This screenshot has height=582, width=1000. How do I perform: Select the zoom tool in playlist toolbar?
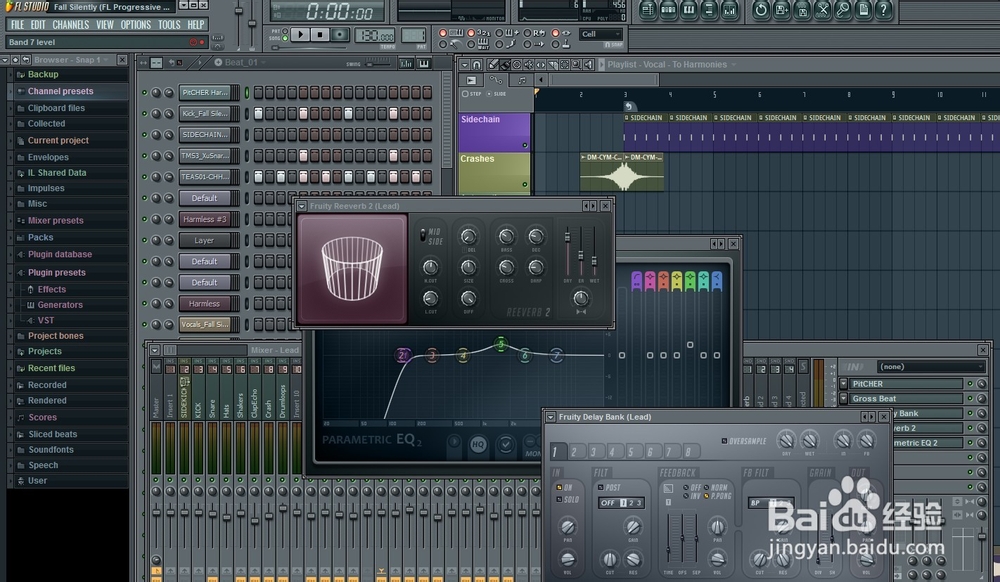576,64
